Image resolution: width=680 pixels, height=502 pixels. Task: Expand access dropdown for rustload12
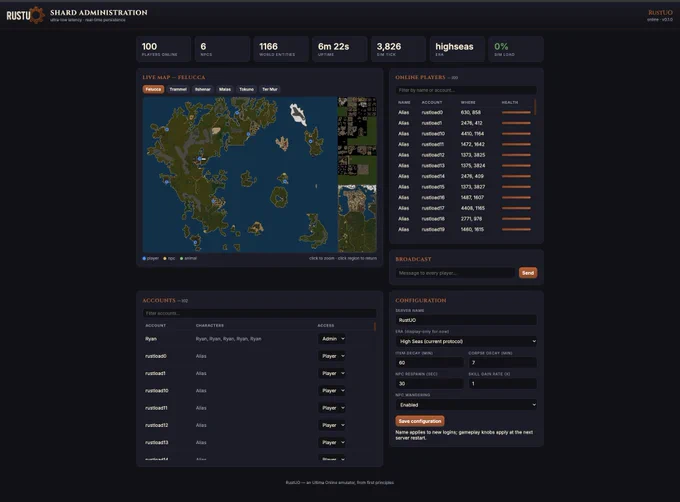coord(332,425)
